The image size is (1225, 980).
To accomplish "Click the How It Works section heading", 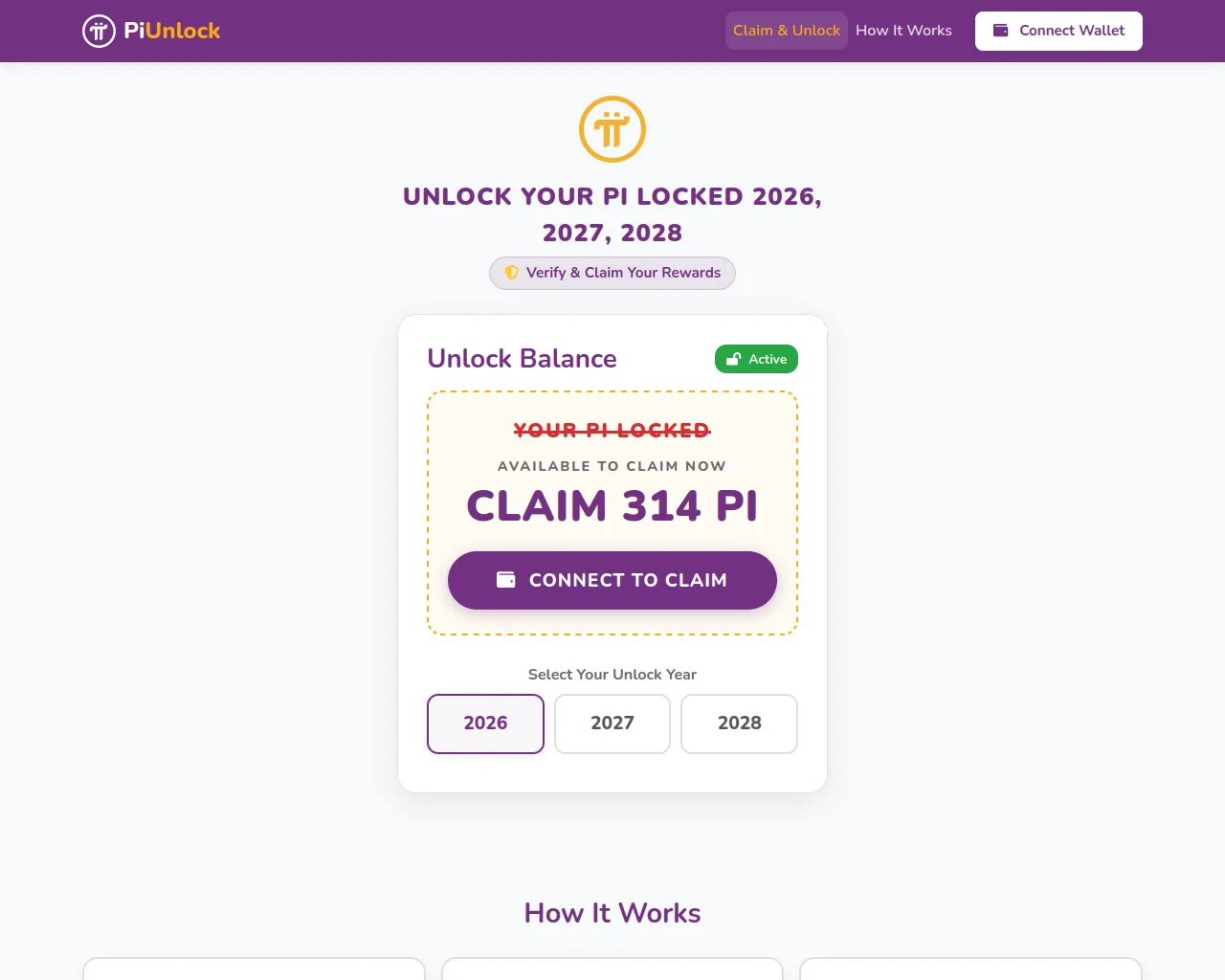I will coord(612,913).
